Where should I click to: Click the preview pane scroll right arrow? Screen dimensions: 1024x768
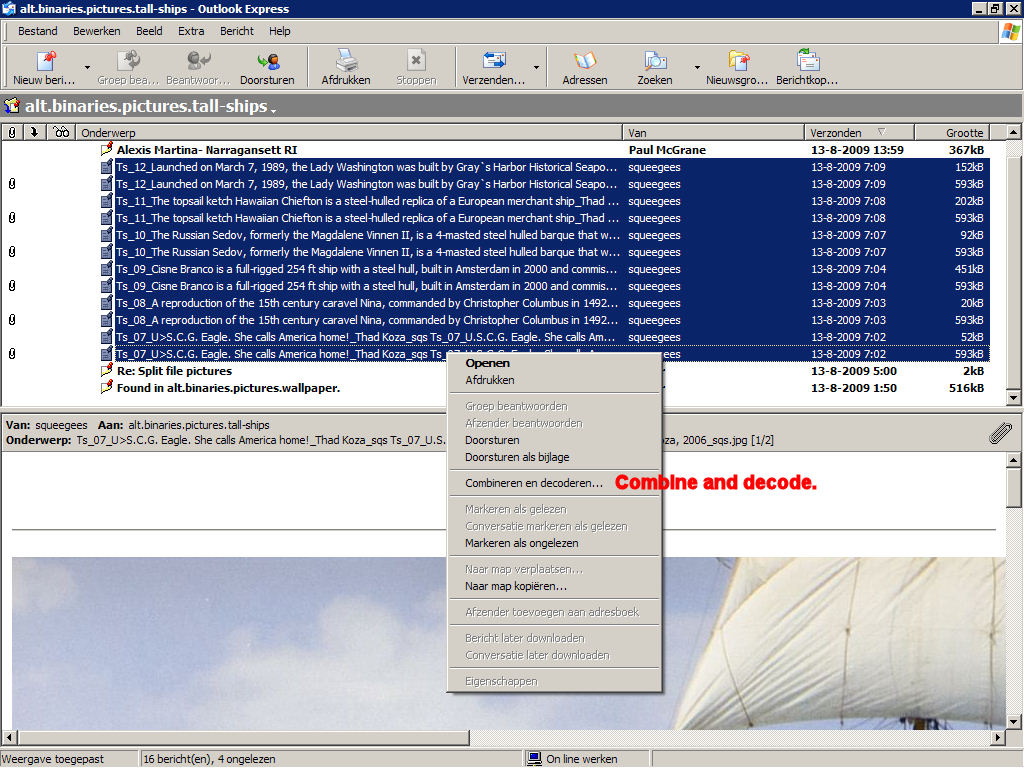coord(997,737)
